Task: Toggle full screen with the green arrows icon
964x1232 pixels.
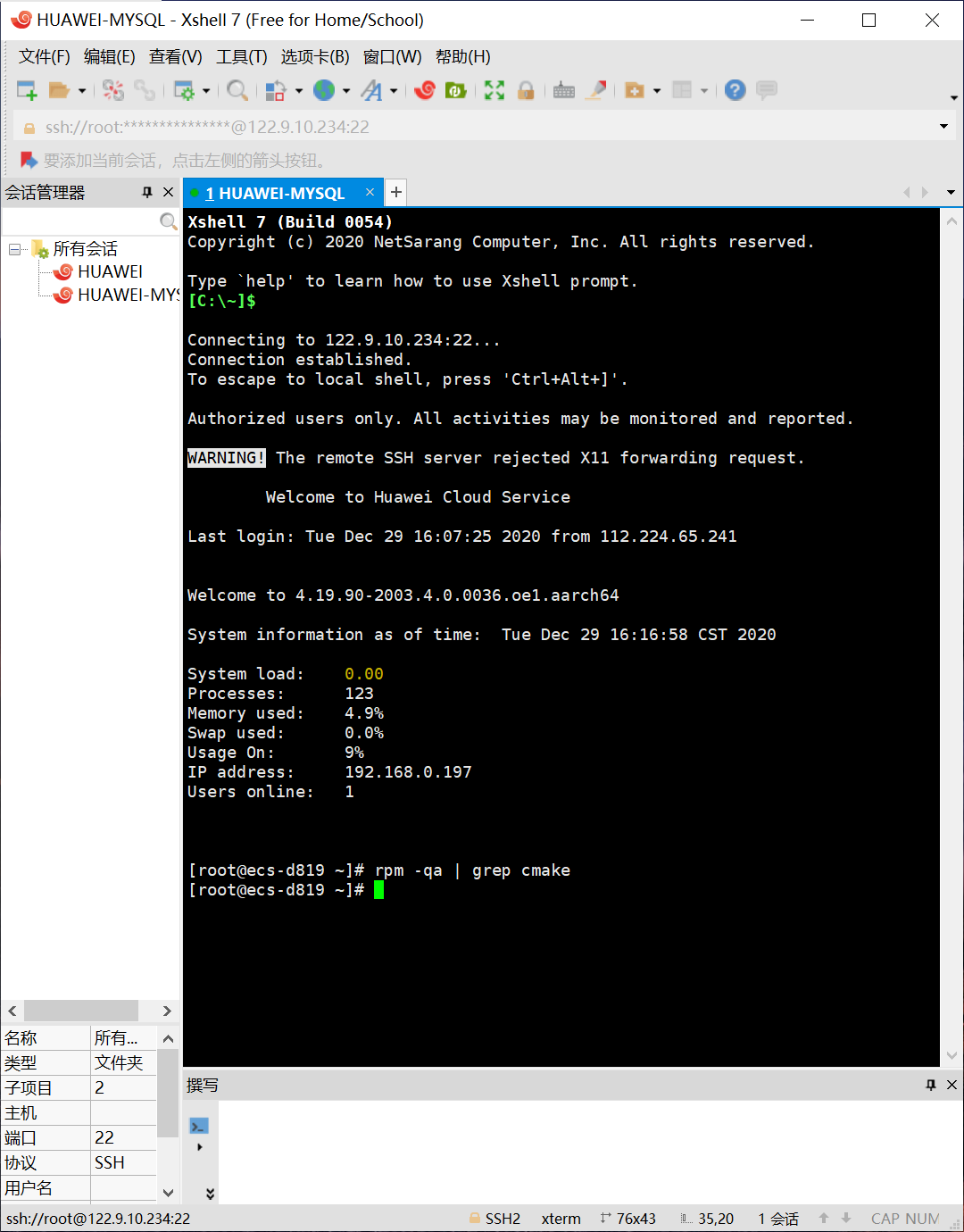Action: point(494,90)
